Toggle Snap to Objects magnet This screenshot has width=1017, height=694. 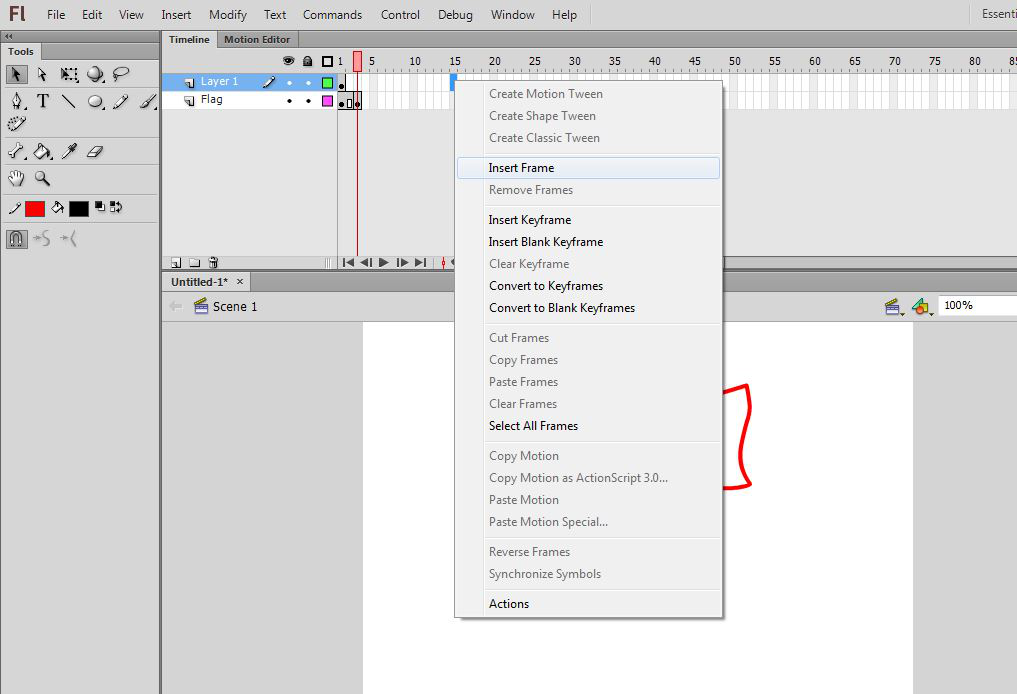click(16, 239)
